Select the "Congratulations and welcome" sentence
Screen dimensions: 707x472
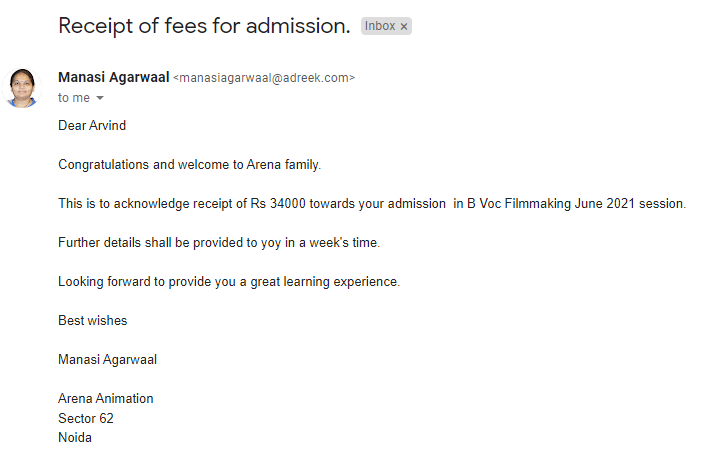[x=189, y=165]
